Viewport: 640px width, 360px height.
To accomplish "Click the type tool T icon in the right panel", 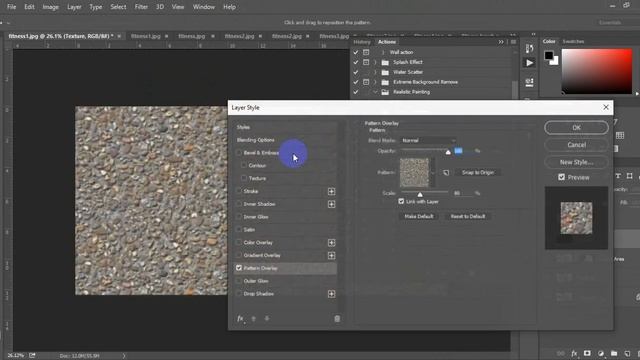I will [x=618, y=176].
